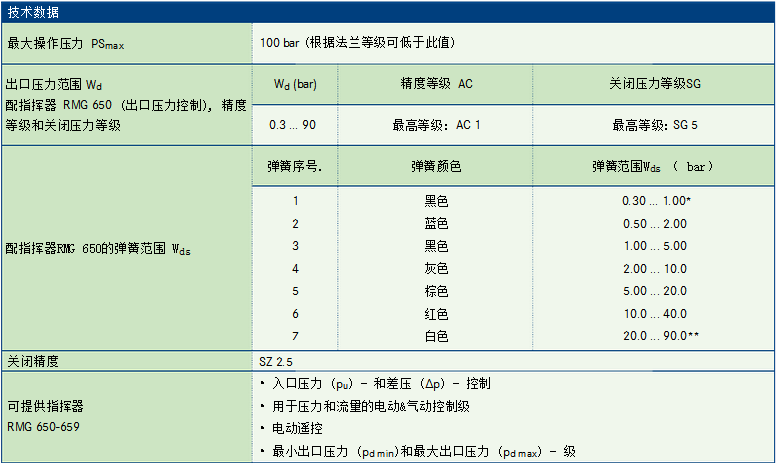The image size is (776, 463).
Task: Click spring number 2
Action: pos(295,224)
